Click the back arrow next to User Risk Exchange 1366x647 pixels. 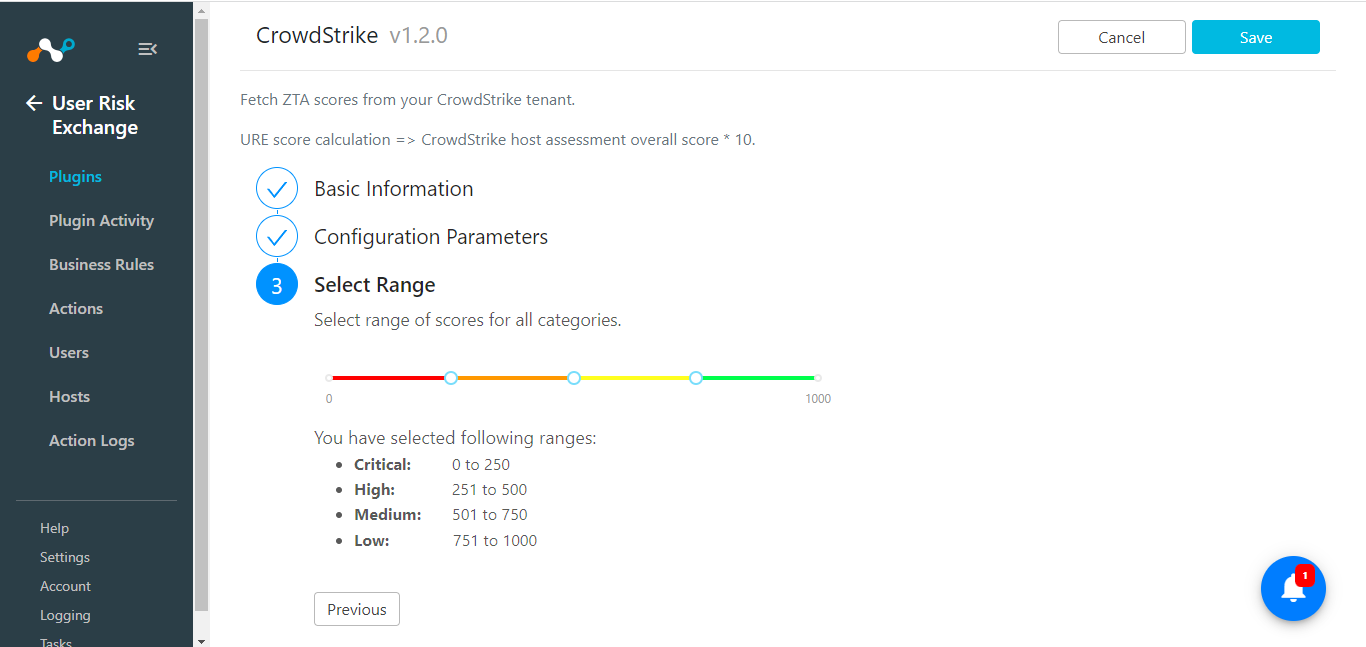(34, 103)
